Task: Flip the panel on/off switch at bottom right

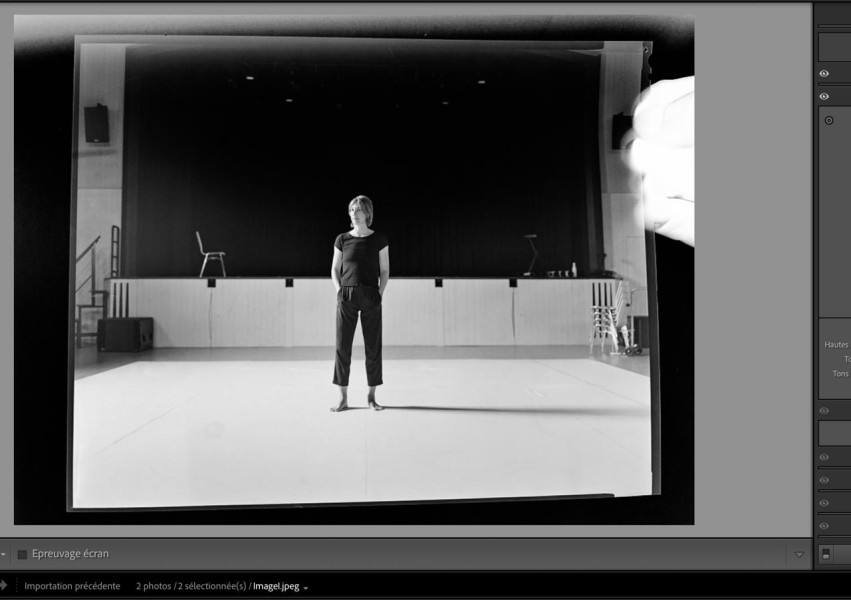Action: (x=826, y=553)
